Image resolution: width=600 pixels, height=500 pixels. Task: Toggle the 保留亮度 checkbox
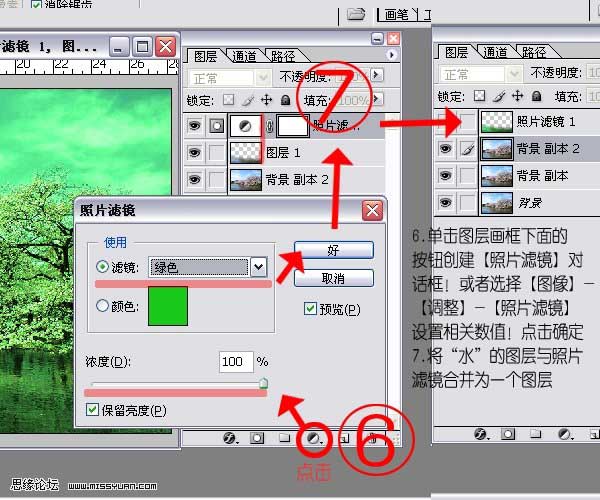click(92, 410)
